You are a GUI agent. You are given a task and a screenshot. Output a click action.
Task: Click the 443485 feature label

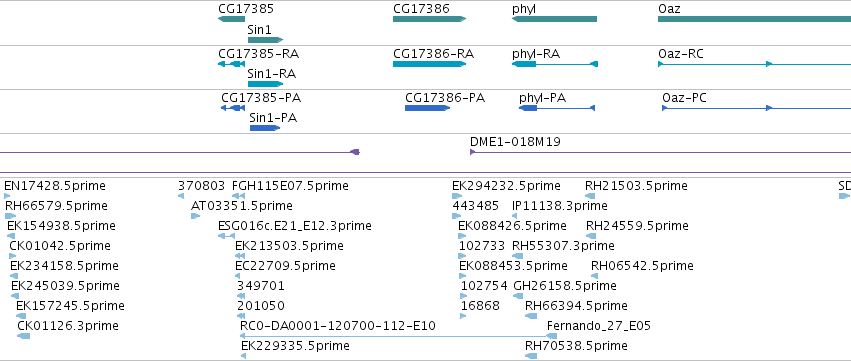(475, 206)
